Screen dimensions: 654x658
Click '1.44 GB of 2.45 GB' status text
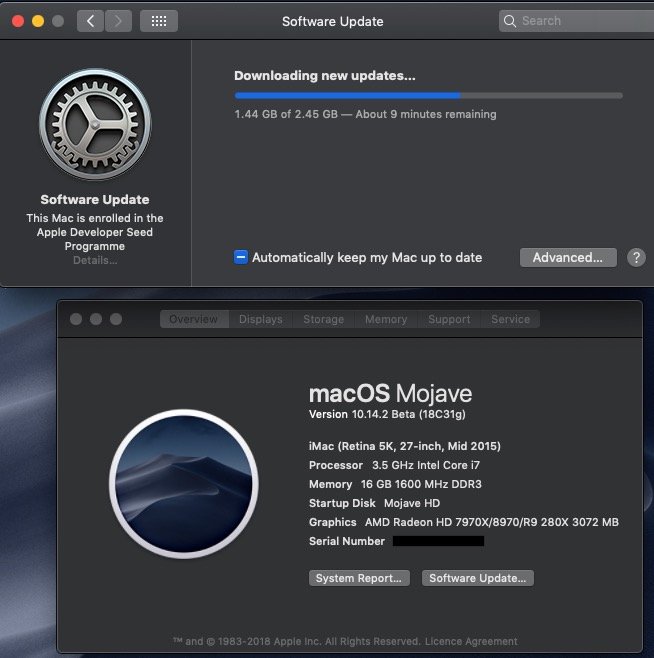pos(286,114)
